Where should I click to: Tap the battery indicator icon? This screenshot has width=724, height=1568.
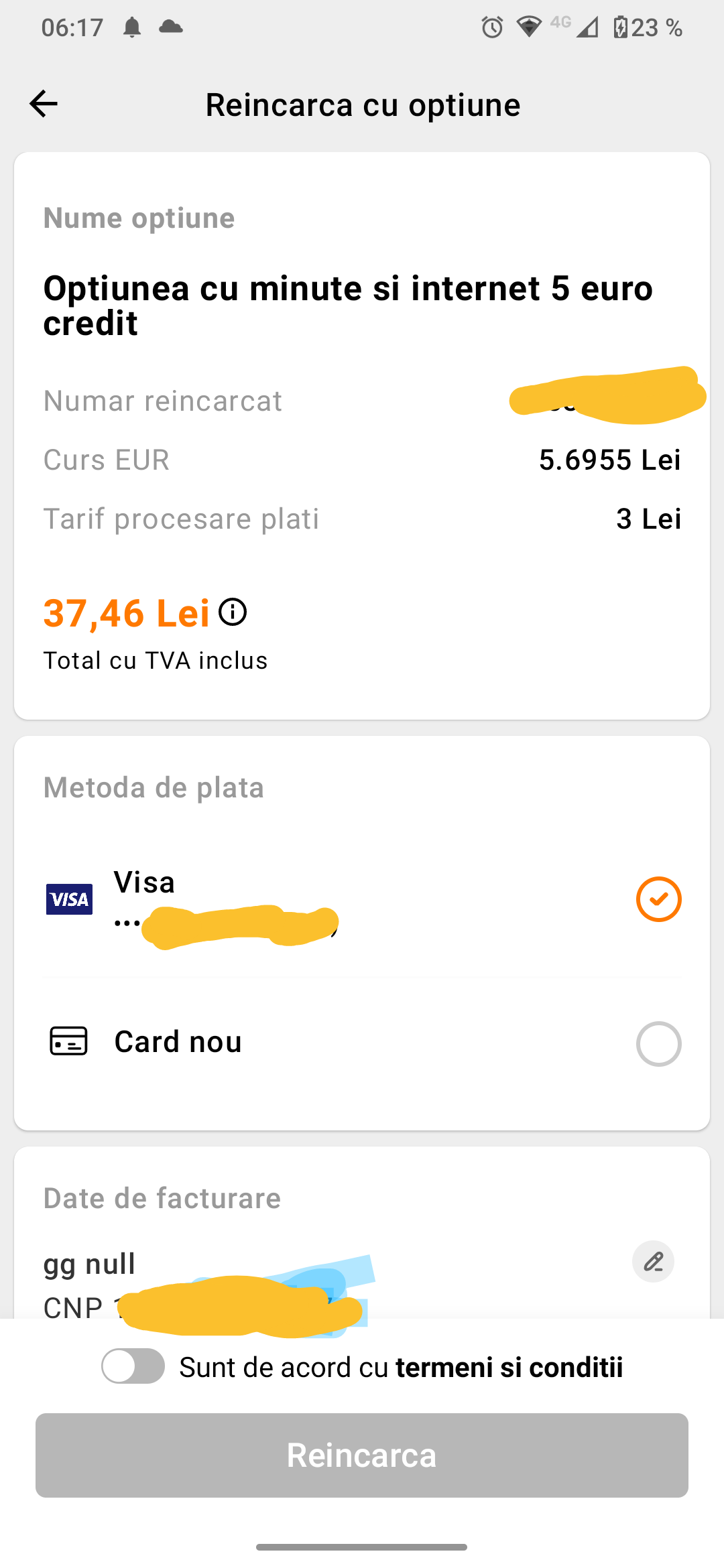click(621, 27)
